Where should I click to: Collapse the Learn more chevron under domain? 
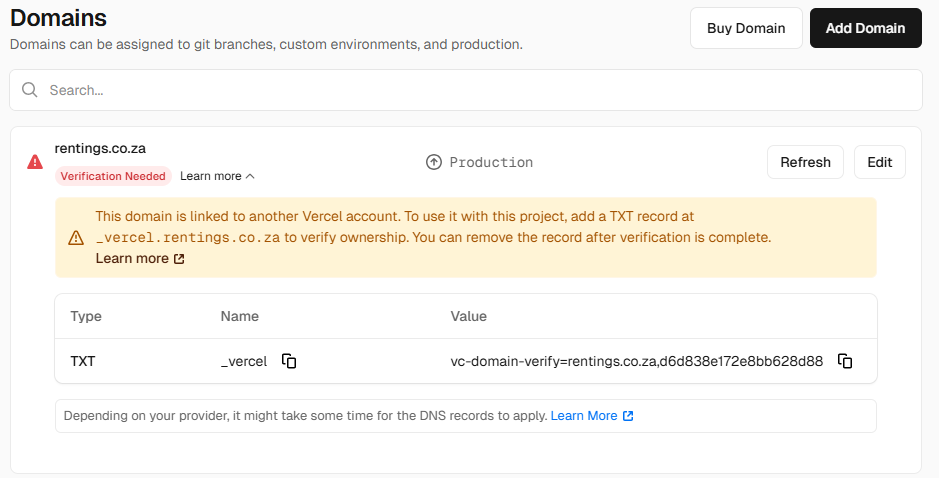[x=250, y=176]
